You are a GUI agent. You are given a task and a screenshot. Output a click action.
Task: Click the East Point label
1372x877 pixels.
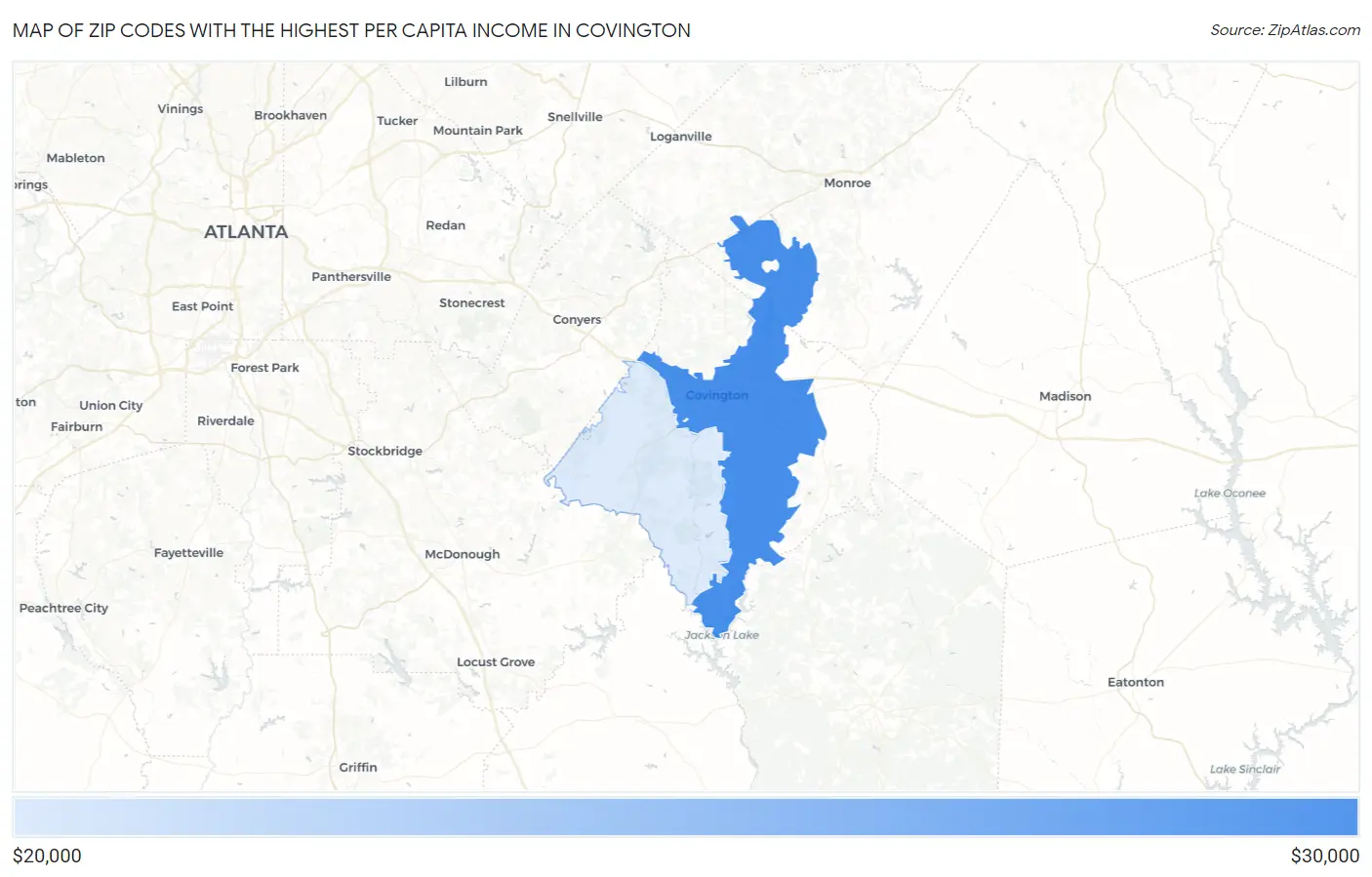click(203, 306)
